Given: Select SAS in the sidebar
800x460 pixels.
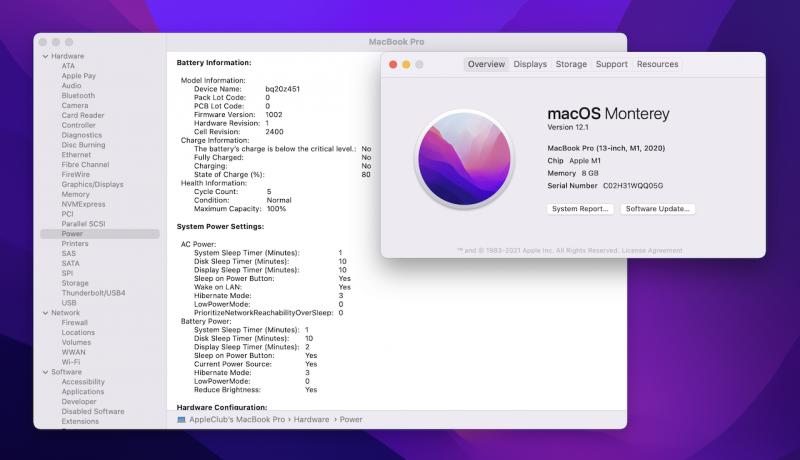Looking at the screenshot, I should (x=68, y=253).
